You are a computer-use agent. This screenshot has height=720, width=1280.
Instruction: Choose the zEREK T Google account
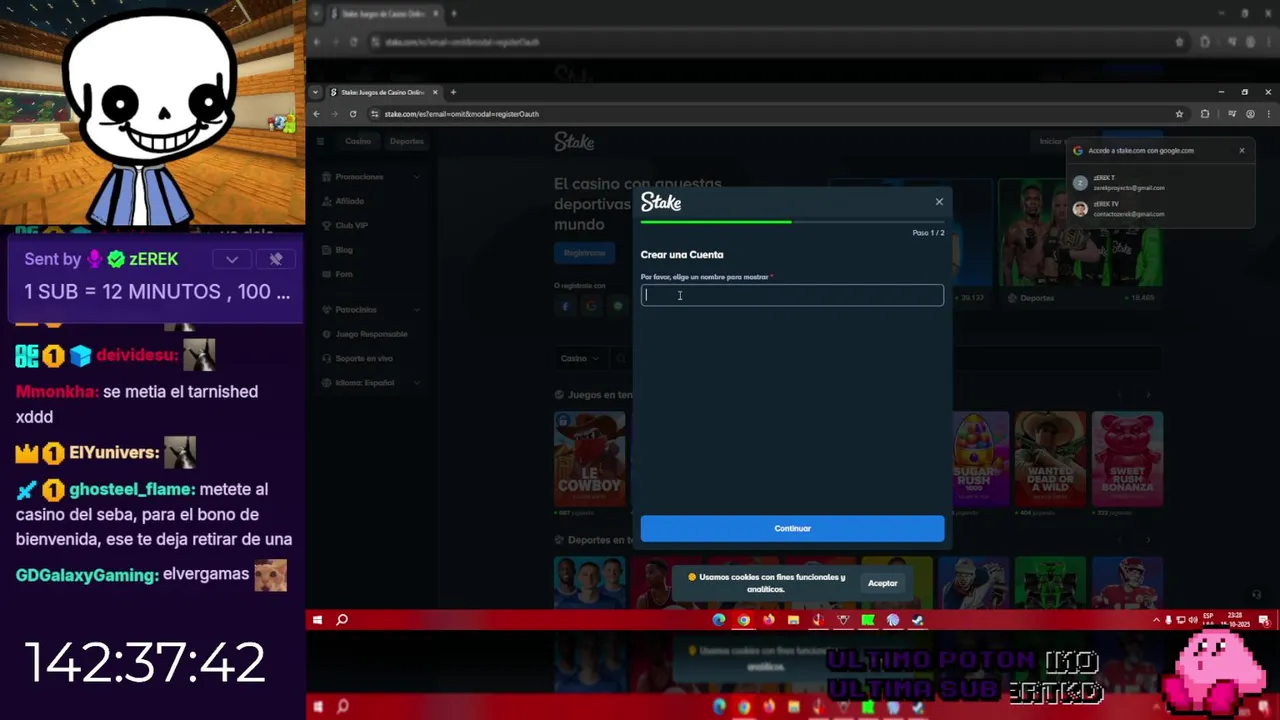pos(1159,182)
